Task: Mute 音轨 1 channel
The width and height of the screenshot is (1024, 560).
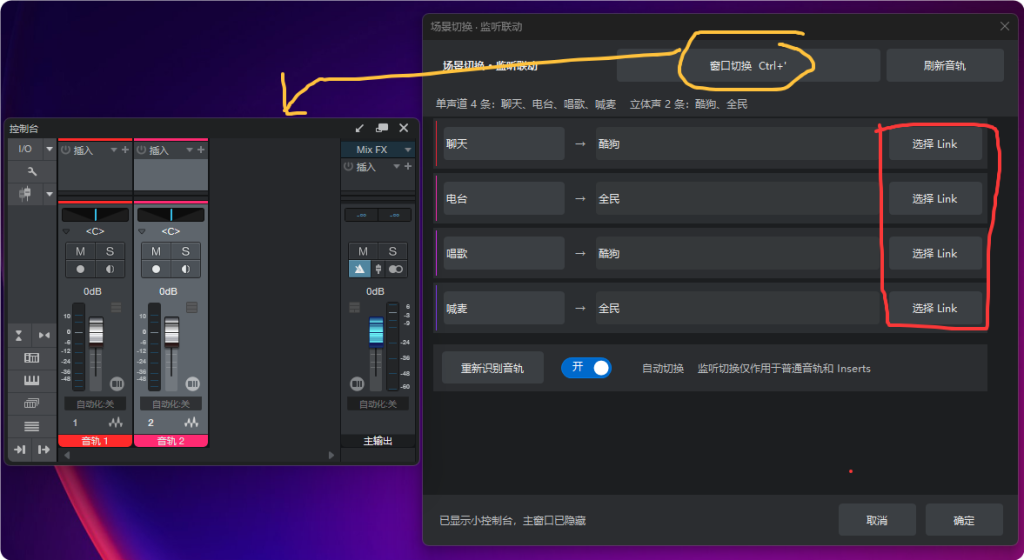Action: coord(80,251)
